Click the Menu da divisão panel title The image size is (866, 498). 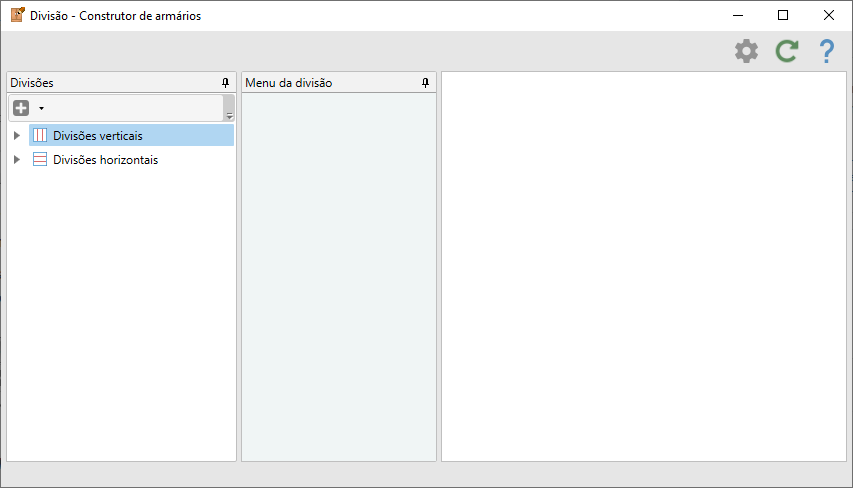(x=289, y=83)
